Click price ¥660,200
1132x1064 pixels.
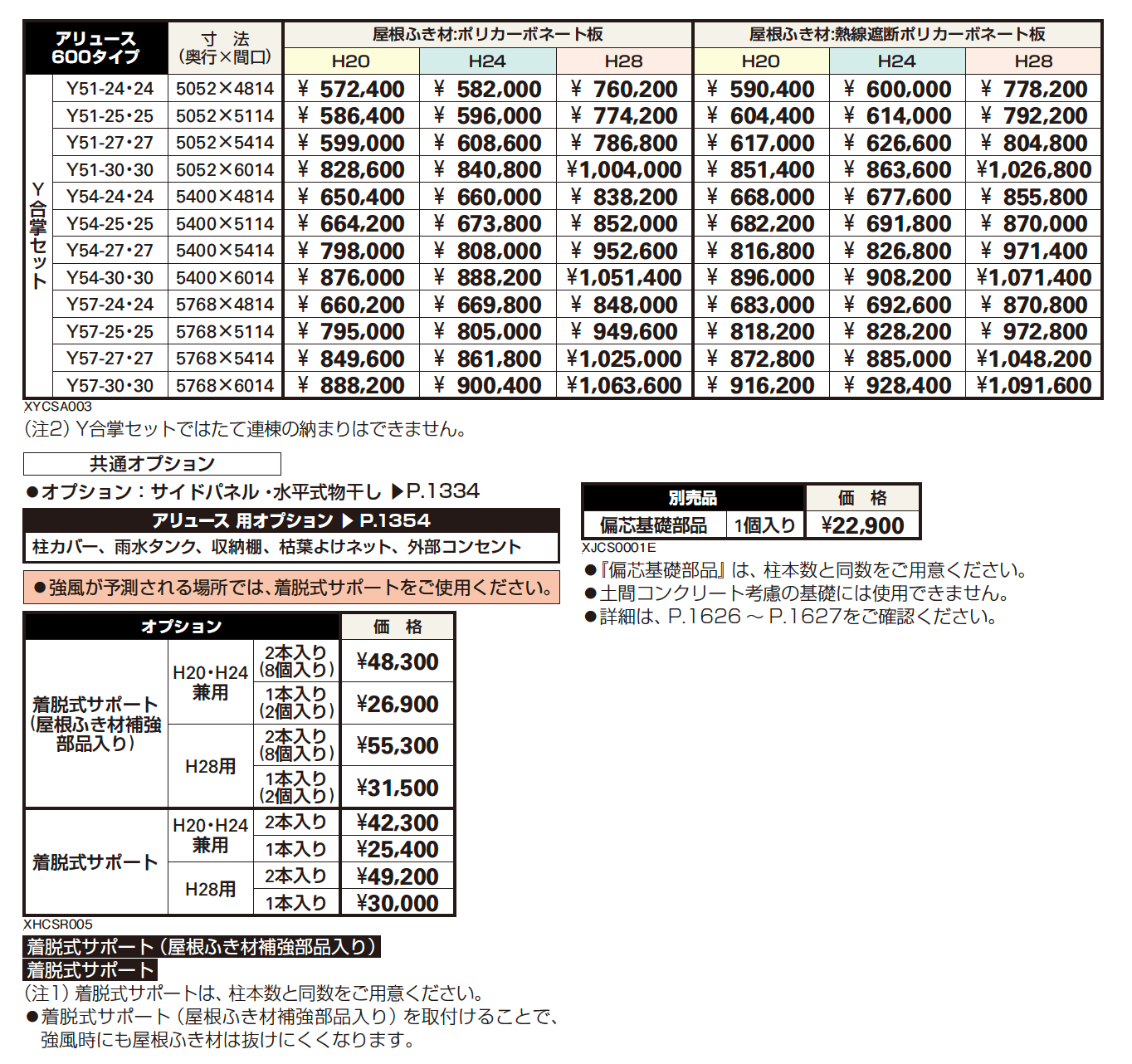coord(351,305)
